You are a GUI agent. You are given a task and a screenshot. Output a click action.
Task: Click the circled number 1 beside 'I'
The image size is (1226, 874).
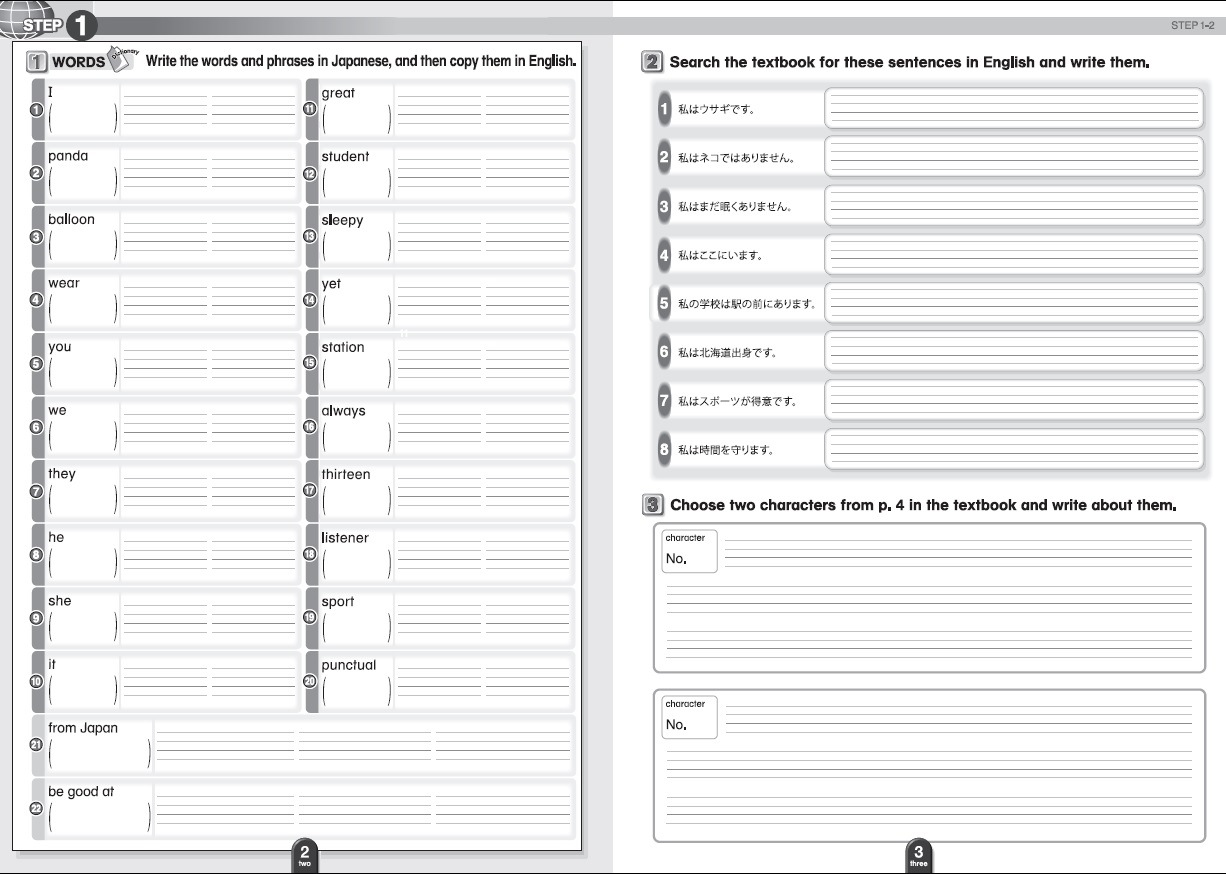pyautogui.click(x=36, y=110)
